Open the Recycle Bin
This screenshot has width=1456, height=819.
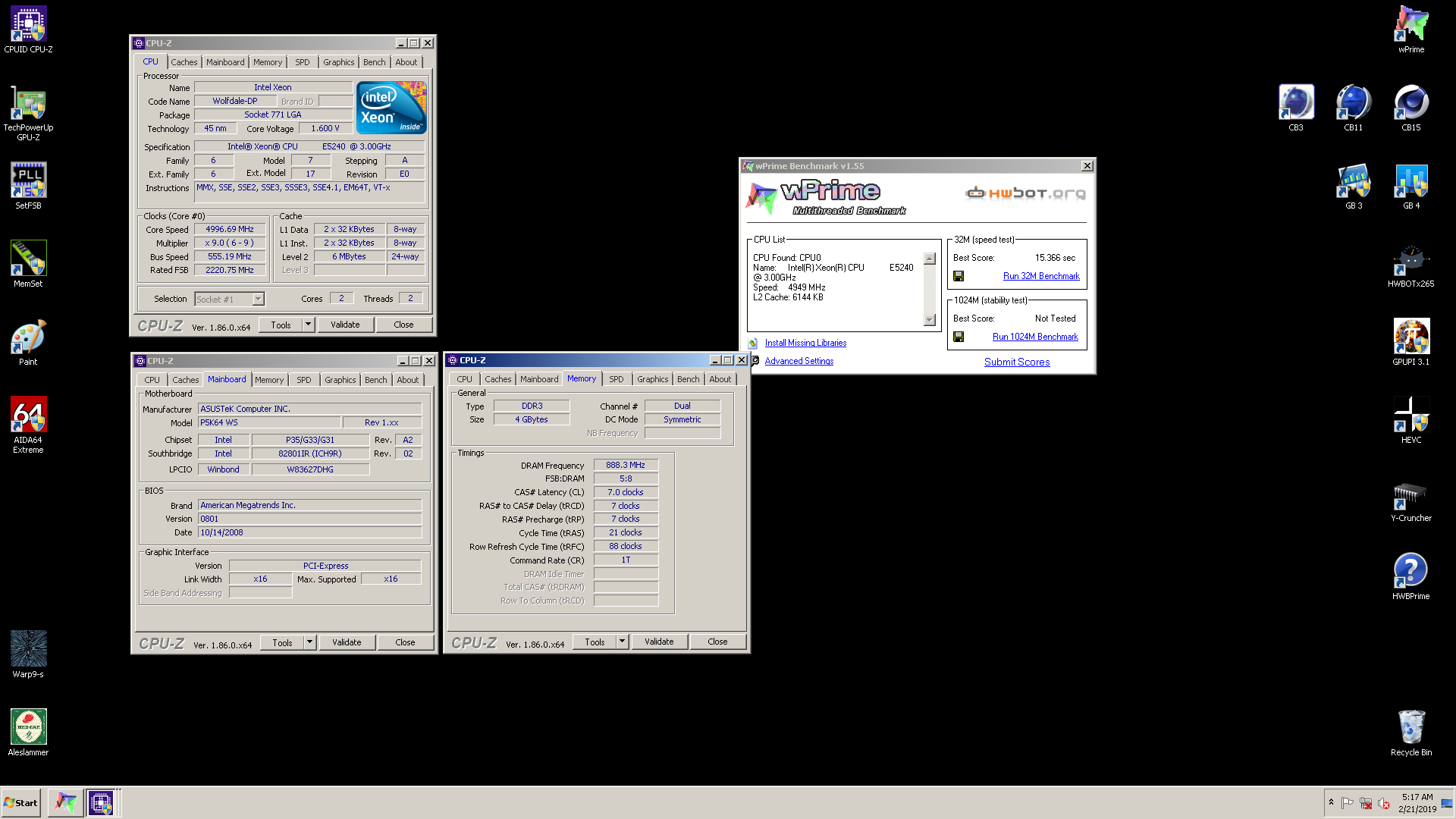[x=1411, y=733]
